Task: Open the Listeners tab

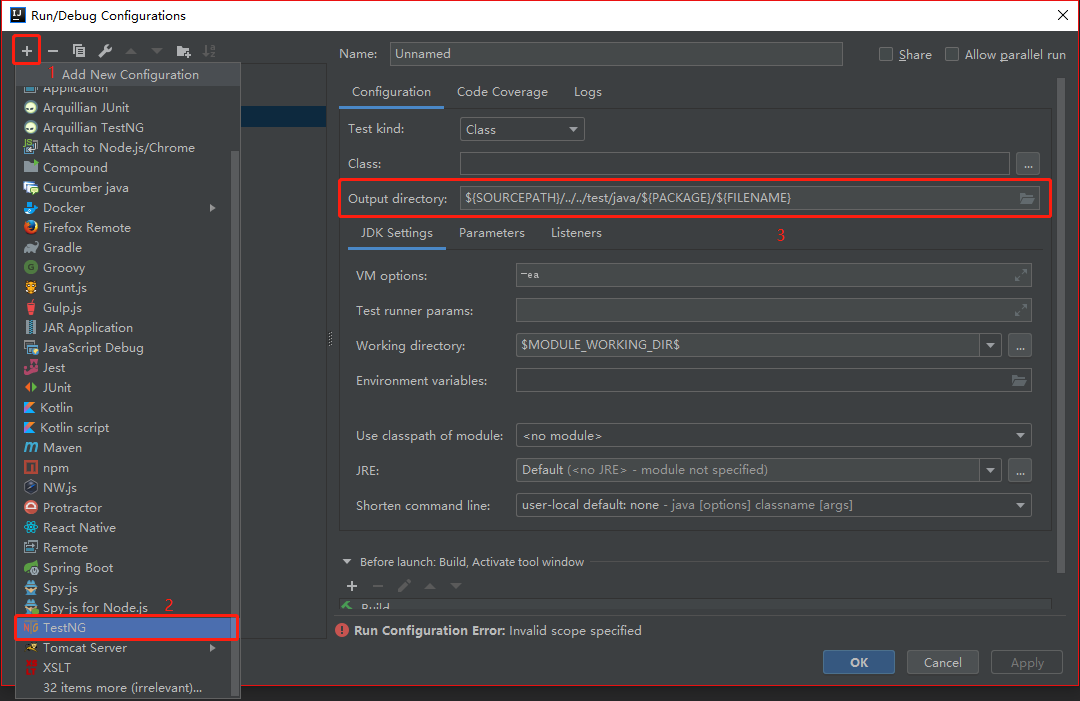Action: [x=576, y=233]
